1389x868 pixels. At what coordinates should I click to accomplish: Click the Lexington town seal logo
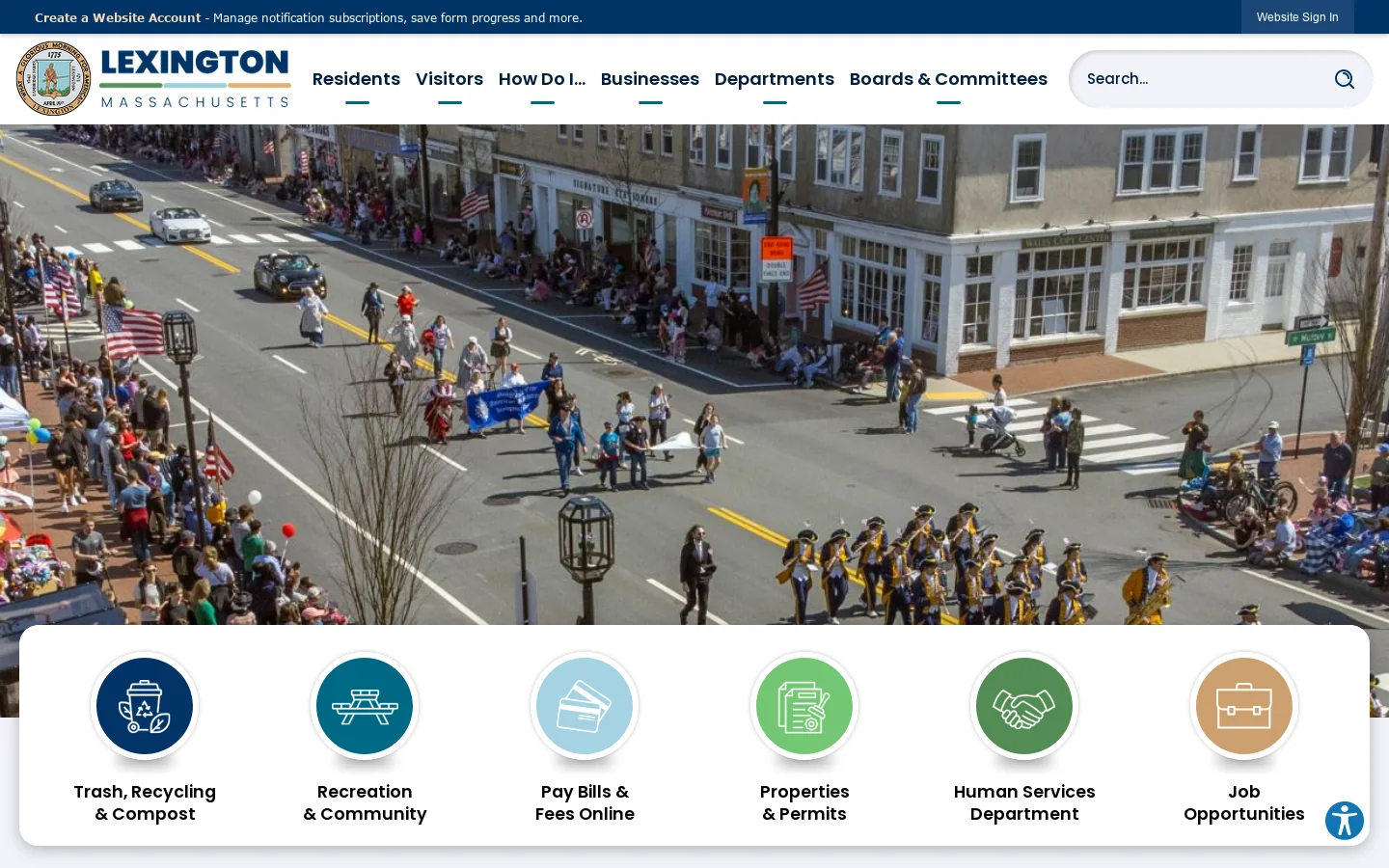coord(54,78)
